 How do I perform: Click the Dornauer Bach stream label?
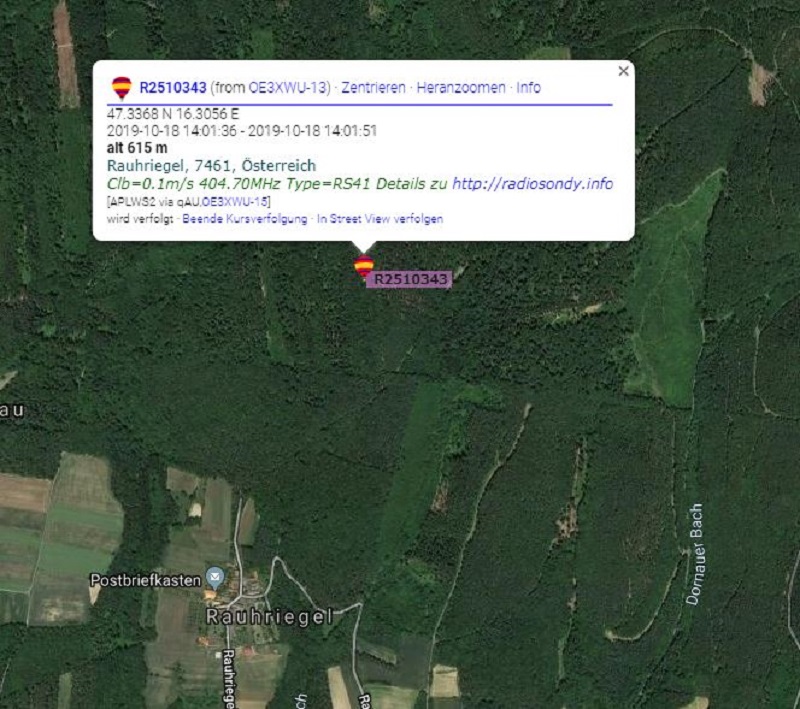tap(695, 554)
